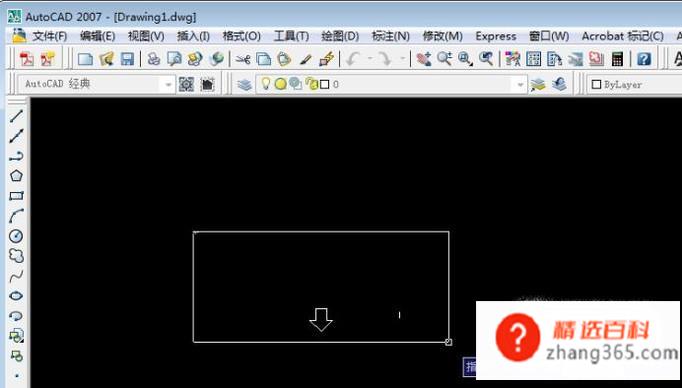Expand the layer list dropdown

point(520,84)
